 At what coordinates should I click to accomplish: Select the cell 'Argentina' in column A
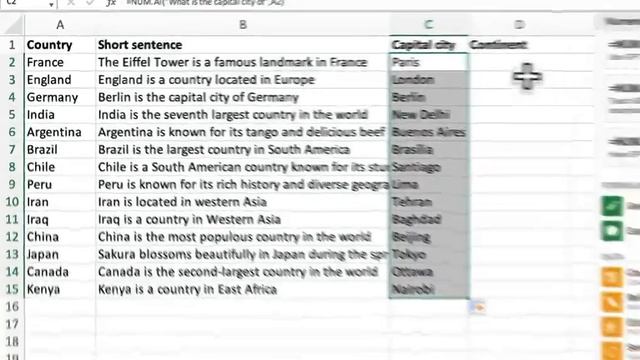[60, 132]
